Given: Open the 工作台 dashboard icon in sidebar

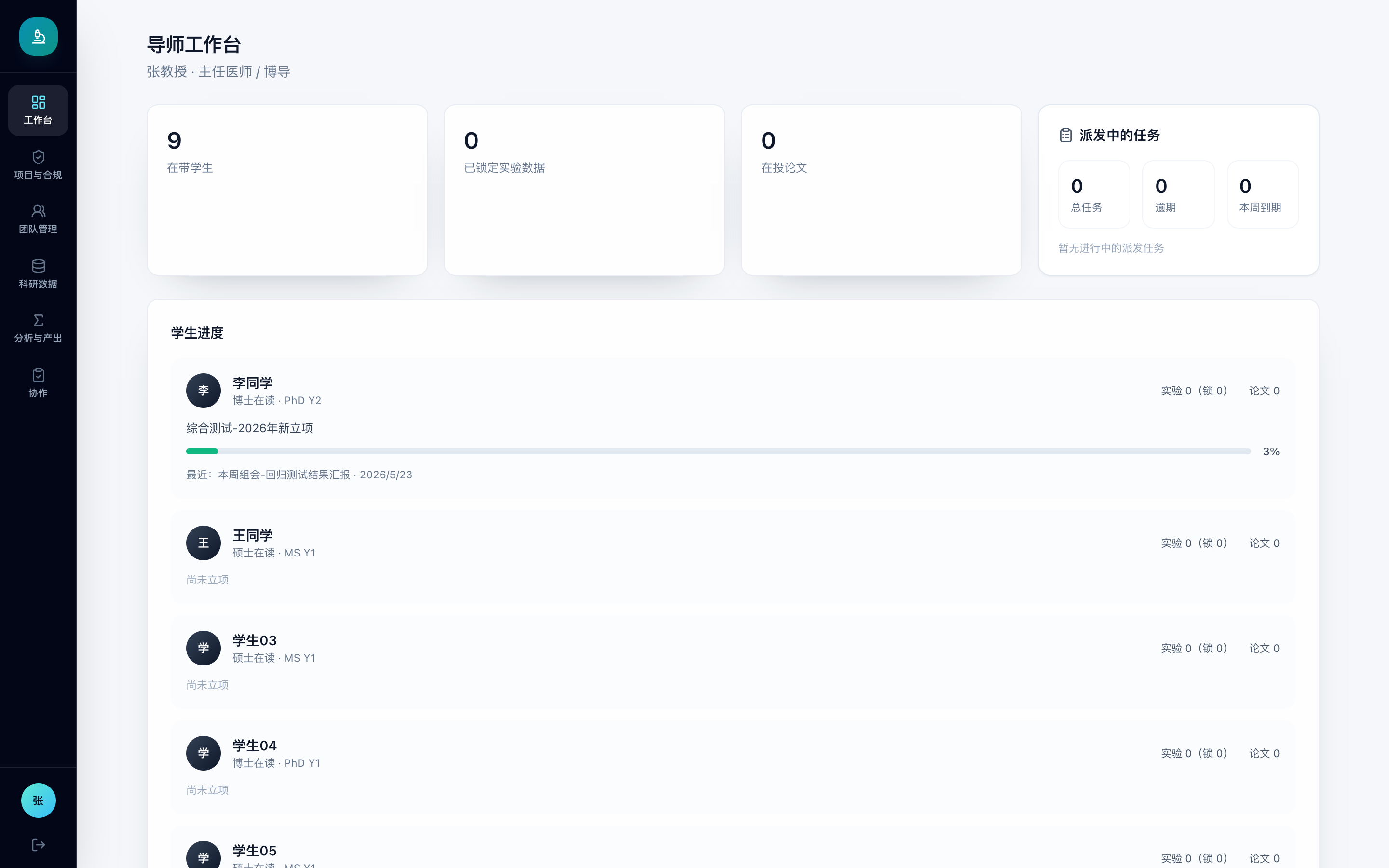Looking at the screenshot, I should [x=39, y=103].
